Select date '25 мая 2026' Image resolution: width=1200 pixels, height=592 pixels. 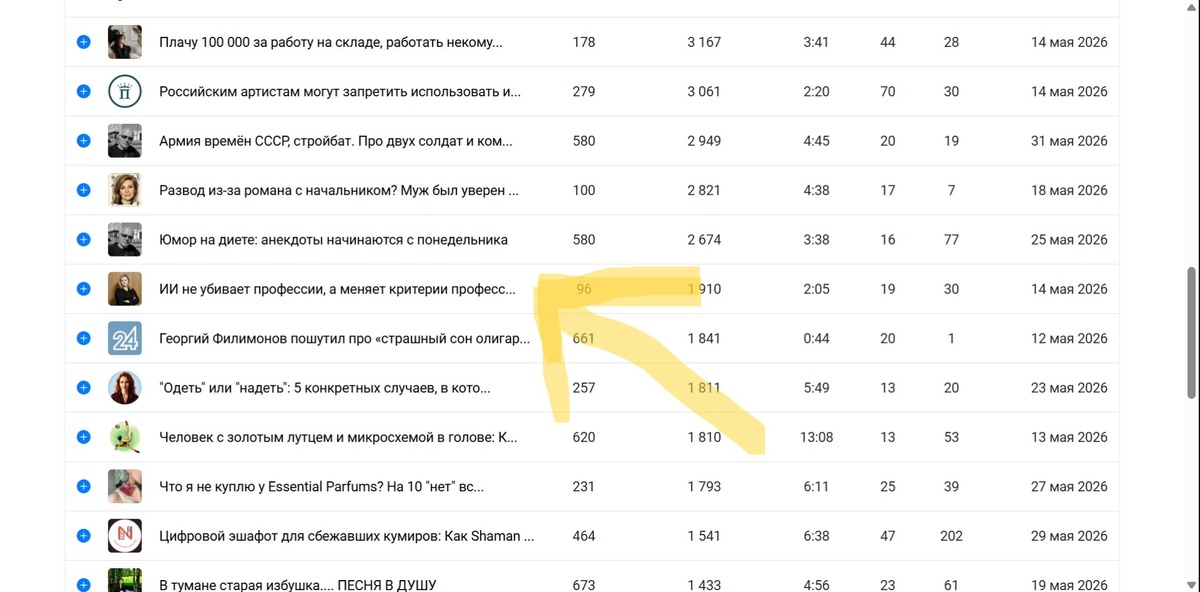[1069, 240]
